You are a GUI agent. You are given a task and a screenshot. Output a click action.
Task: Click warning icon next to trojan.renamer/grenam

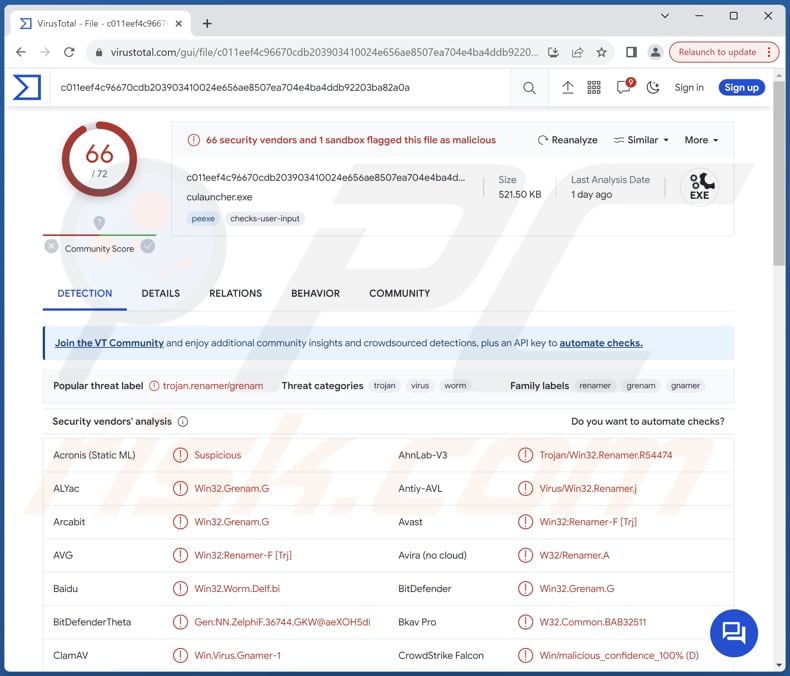coord(154,386)
